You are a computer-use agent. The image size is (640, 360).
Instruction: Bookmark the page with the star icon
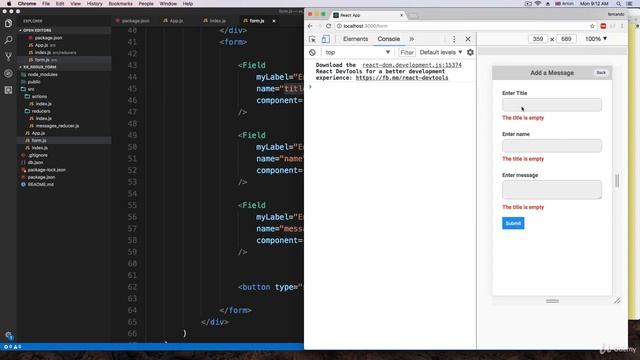pos(592,26)
